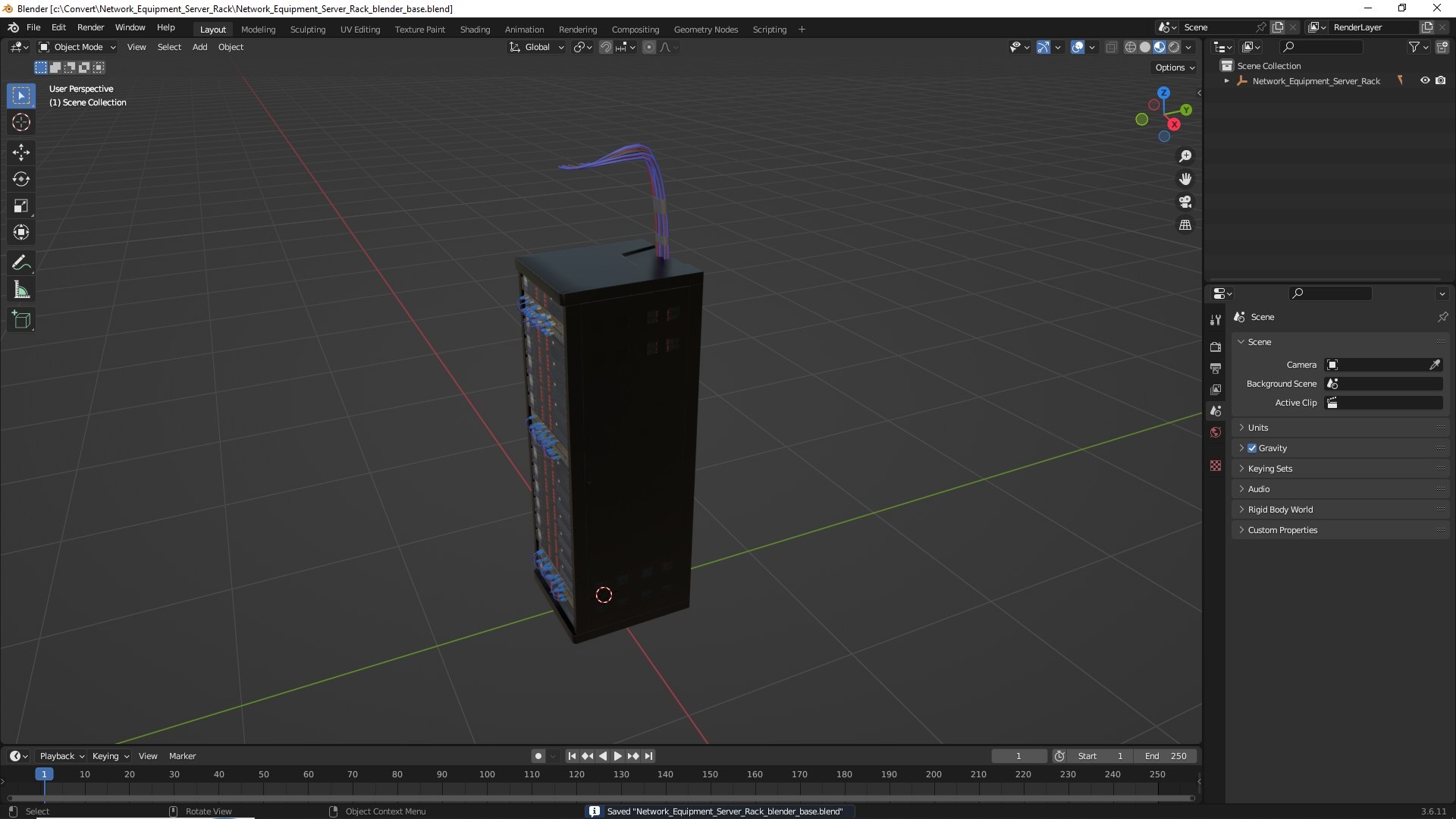Open the Tool properties tab
The image size is (1456, 819).
pyautogui.click(x=1216, y=320)
